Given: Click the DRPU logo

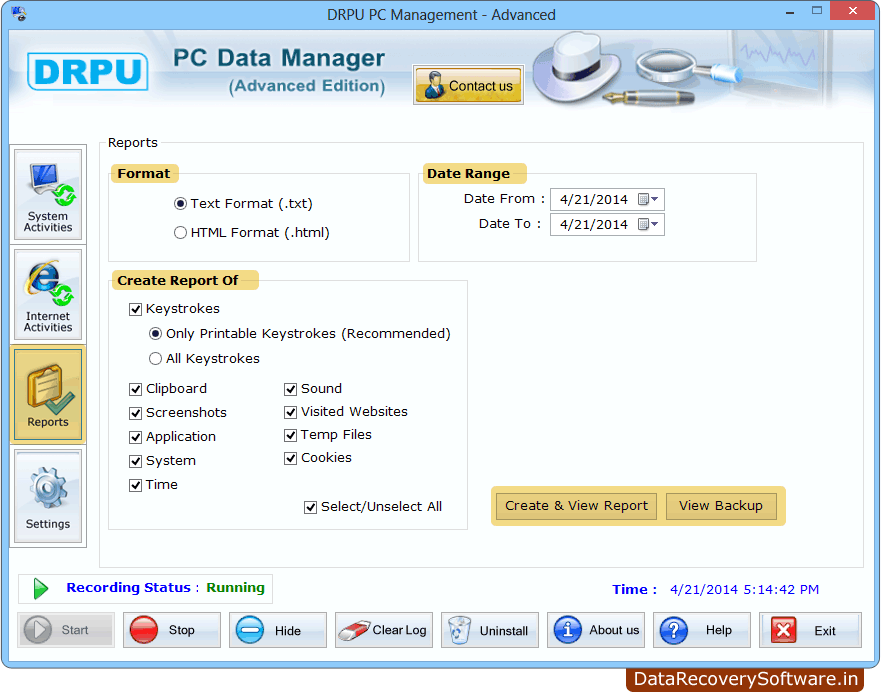Looking at the screenshot, I should tap(88, 71).
